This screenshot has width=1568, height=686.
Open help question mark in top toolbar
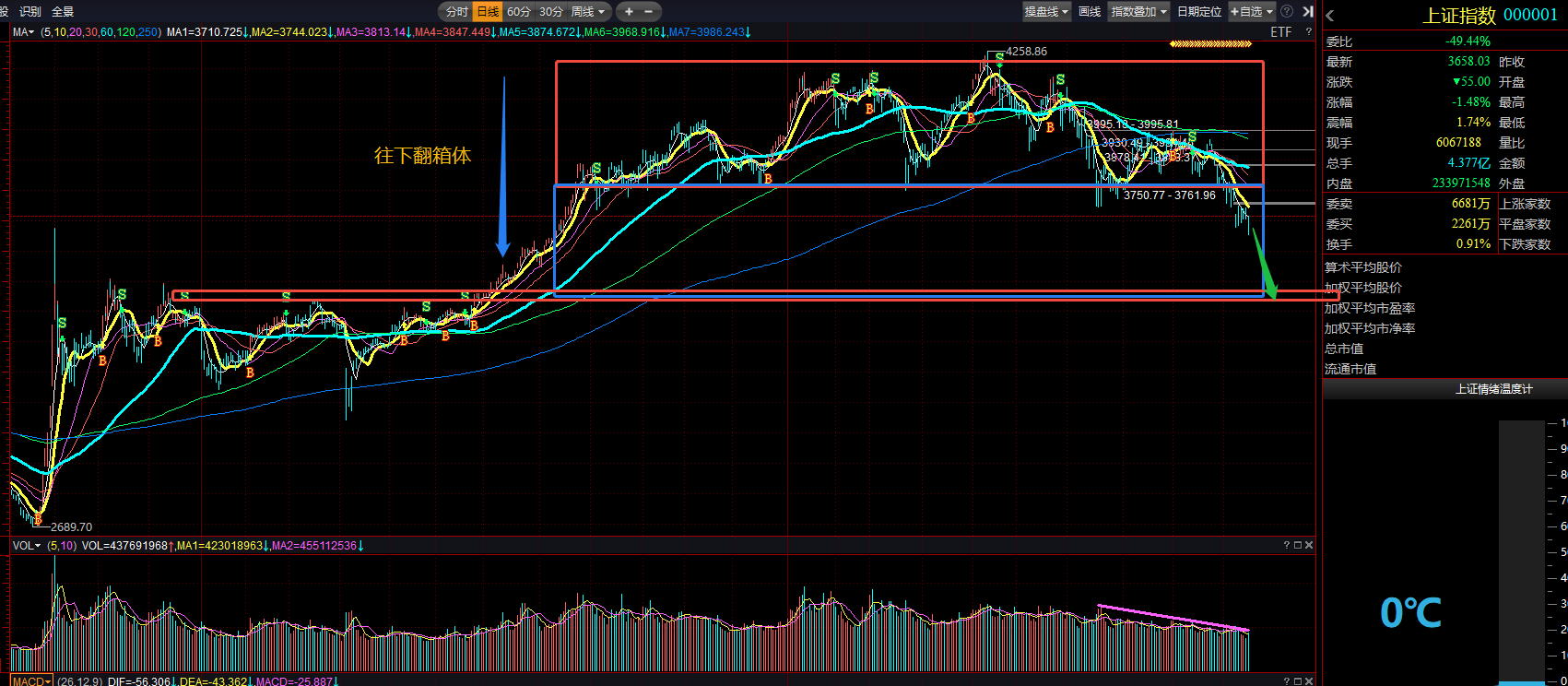[x=1287, y=12]
